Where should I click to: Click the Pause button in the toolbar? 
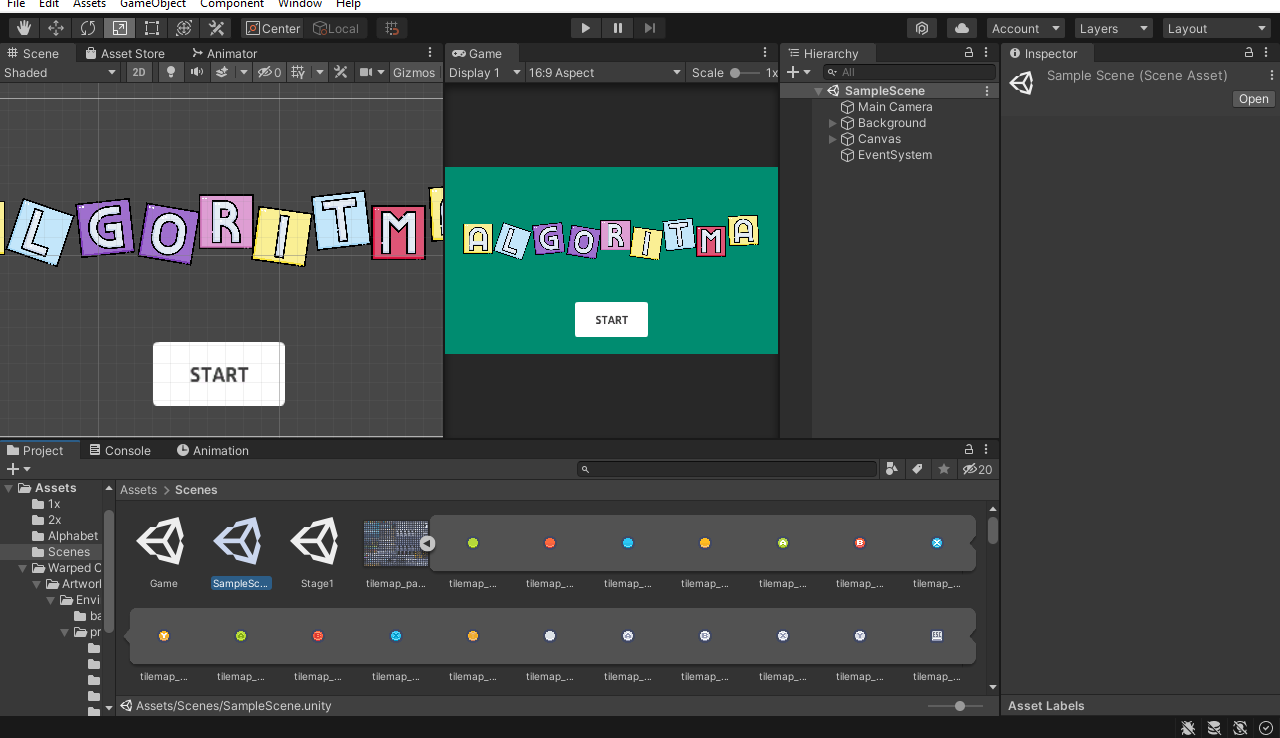tap(618, 28)
